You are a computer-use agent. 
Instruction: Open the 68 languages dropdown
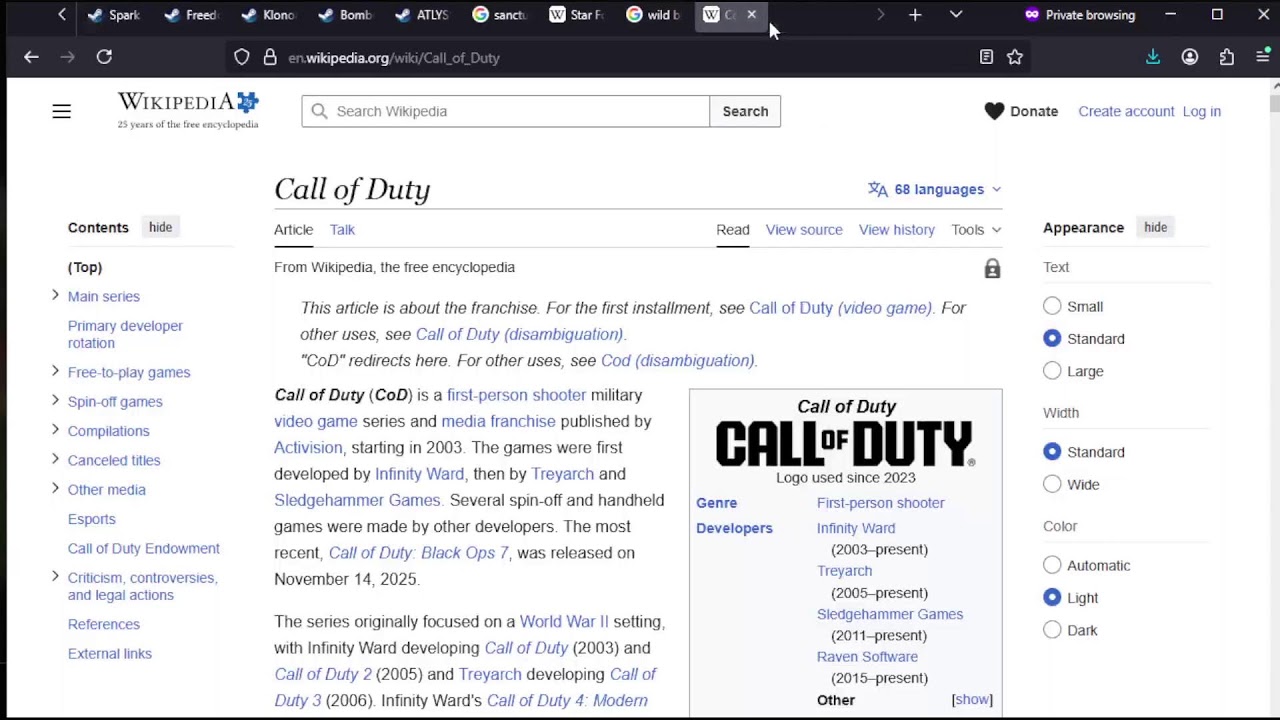pos(934,189)
